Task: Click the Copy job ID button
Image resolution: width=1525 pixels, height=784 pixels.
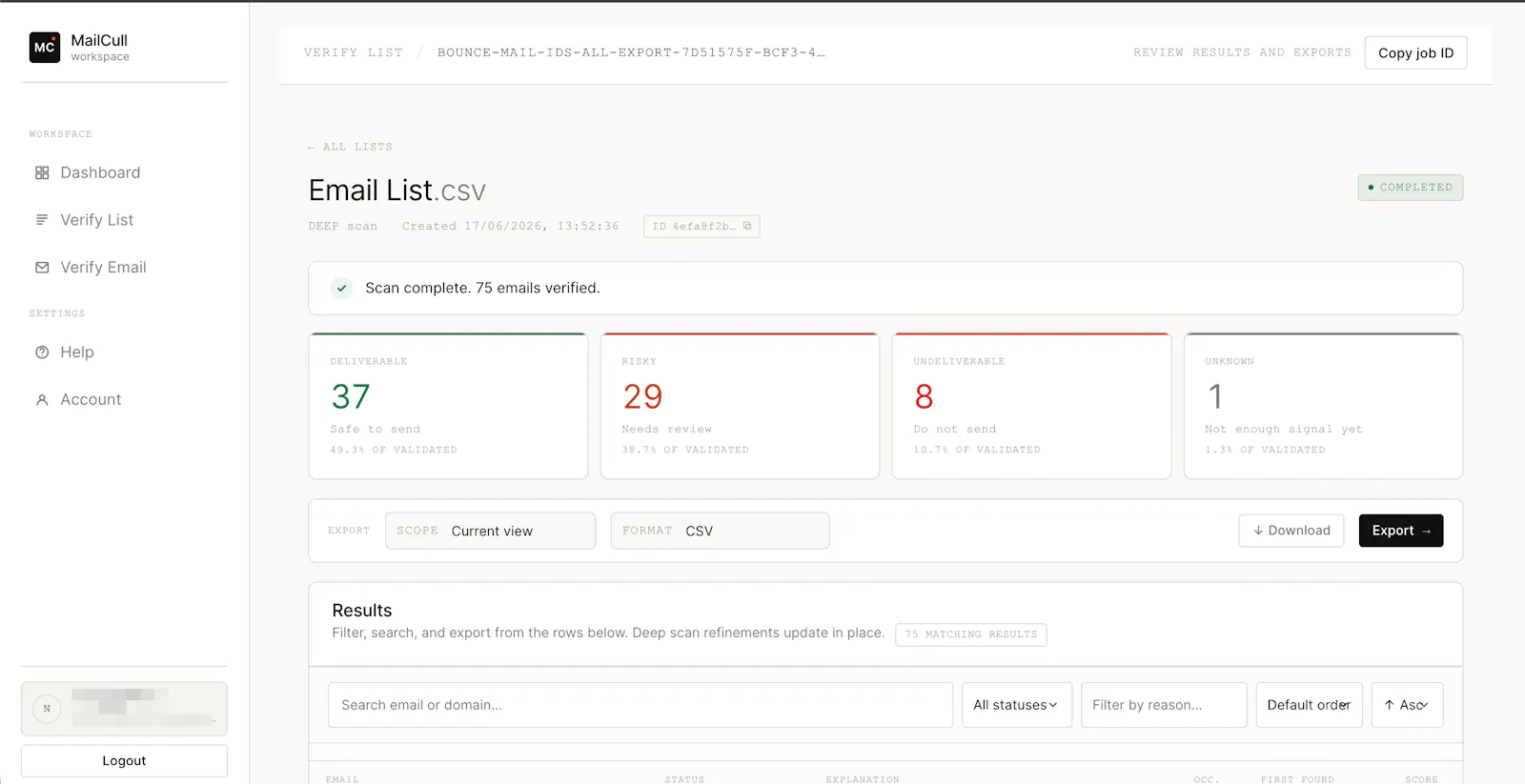Action: click(1415, 52)
